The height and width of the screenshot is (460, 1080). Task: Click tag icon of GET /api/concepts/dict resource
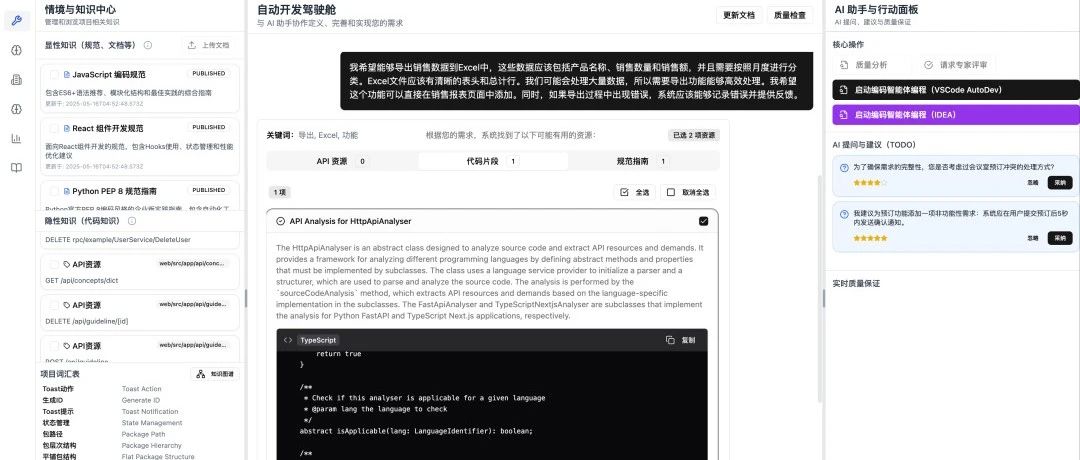[67, 264]
